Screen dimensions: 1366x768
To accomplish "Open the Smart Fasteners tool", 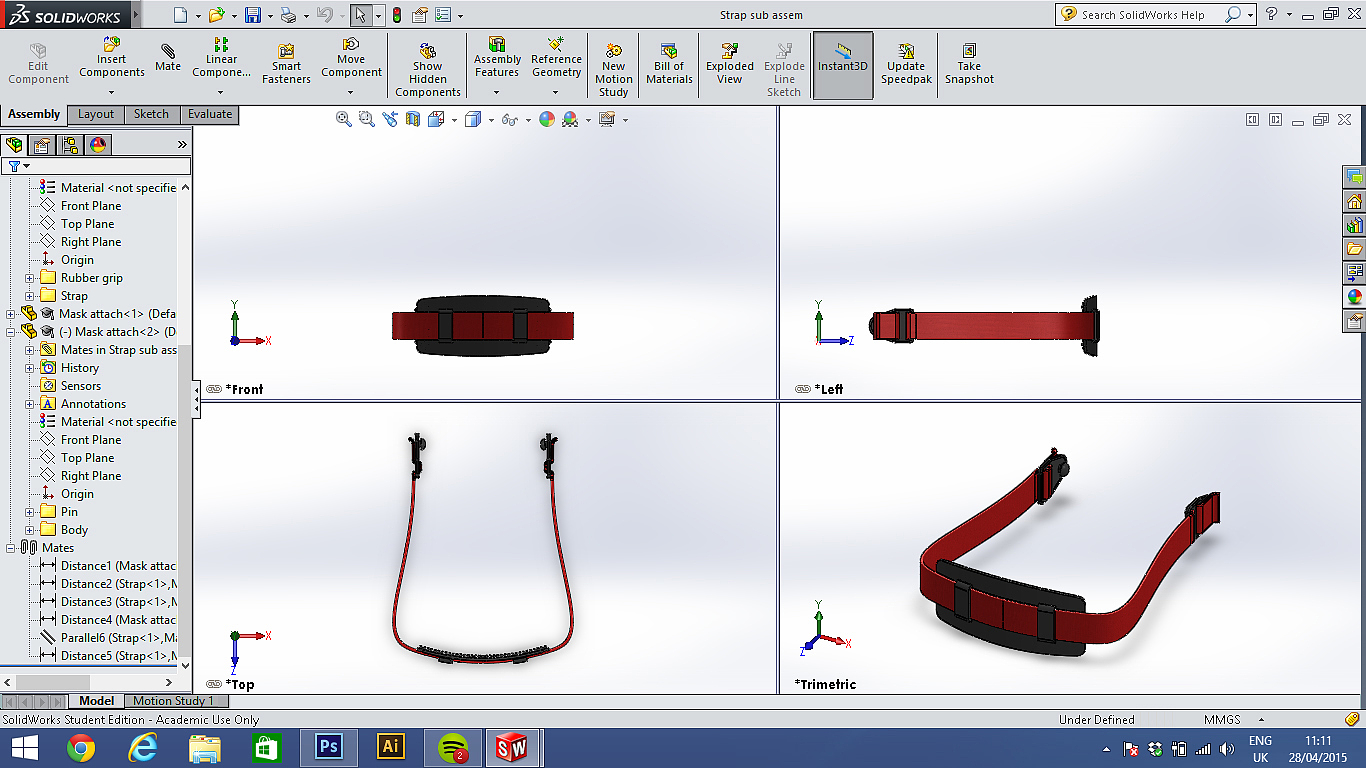I will point(286,63).
